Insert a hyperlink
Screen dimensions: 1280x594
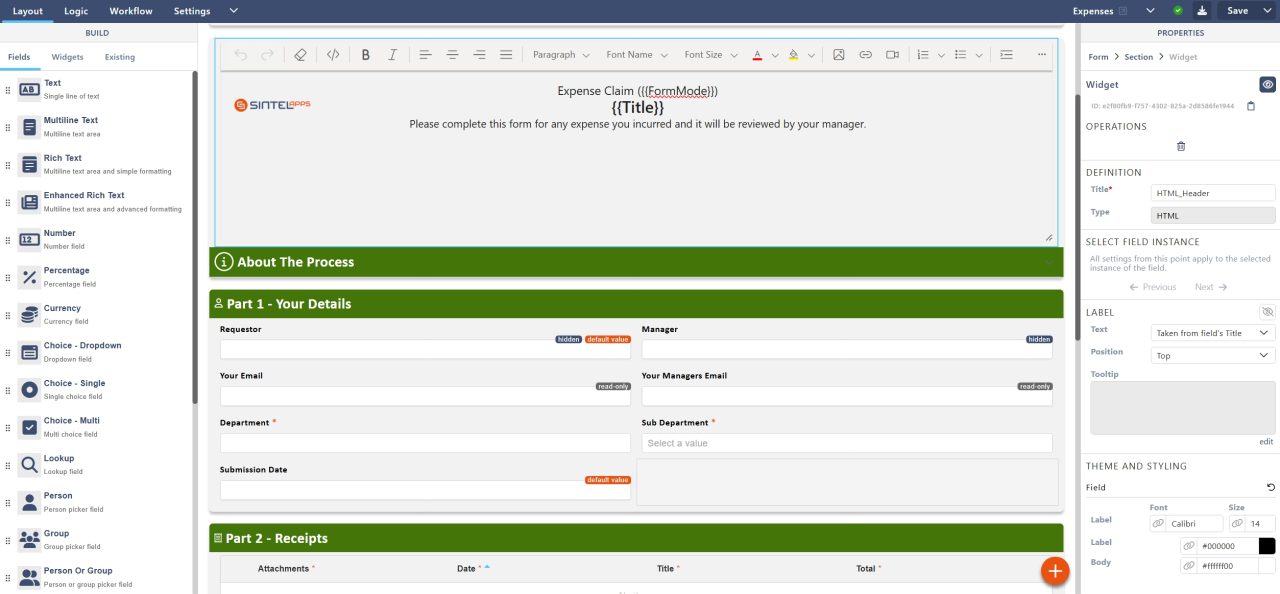click(x=866, y=55)
